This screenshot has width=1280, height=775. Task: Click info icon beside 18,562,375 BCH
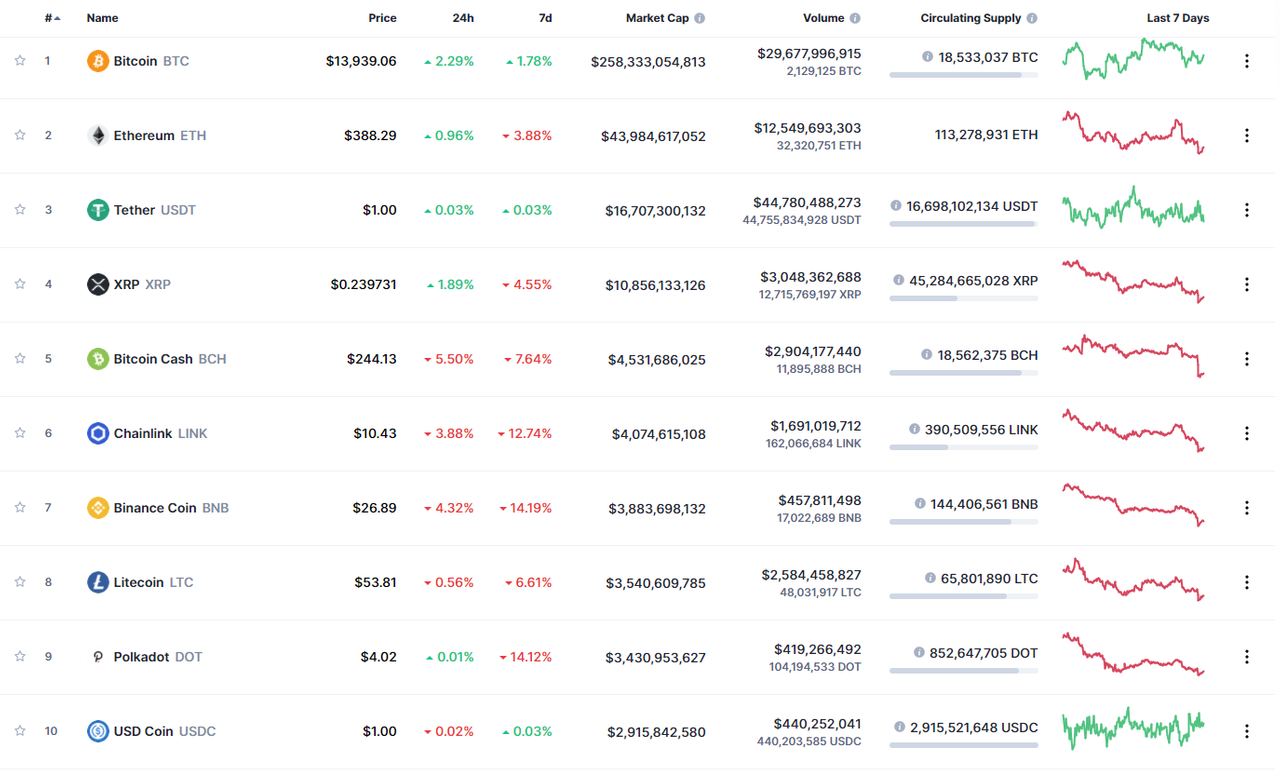[927, 355]
